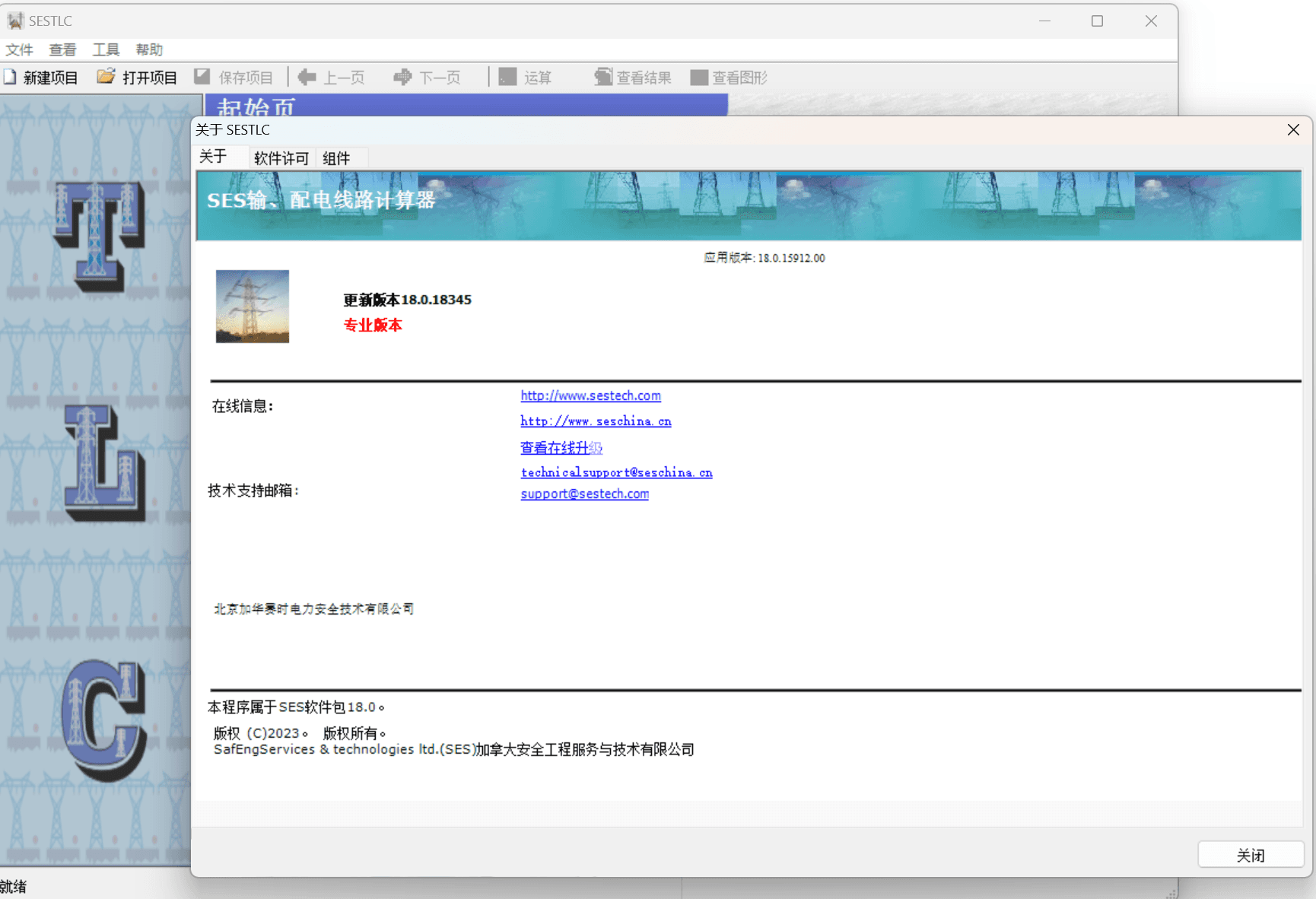Open the 文件 (File) menu
The image size is (1316, 899).
[x=19, y=49]
